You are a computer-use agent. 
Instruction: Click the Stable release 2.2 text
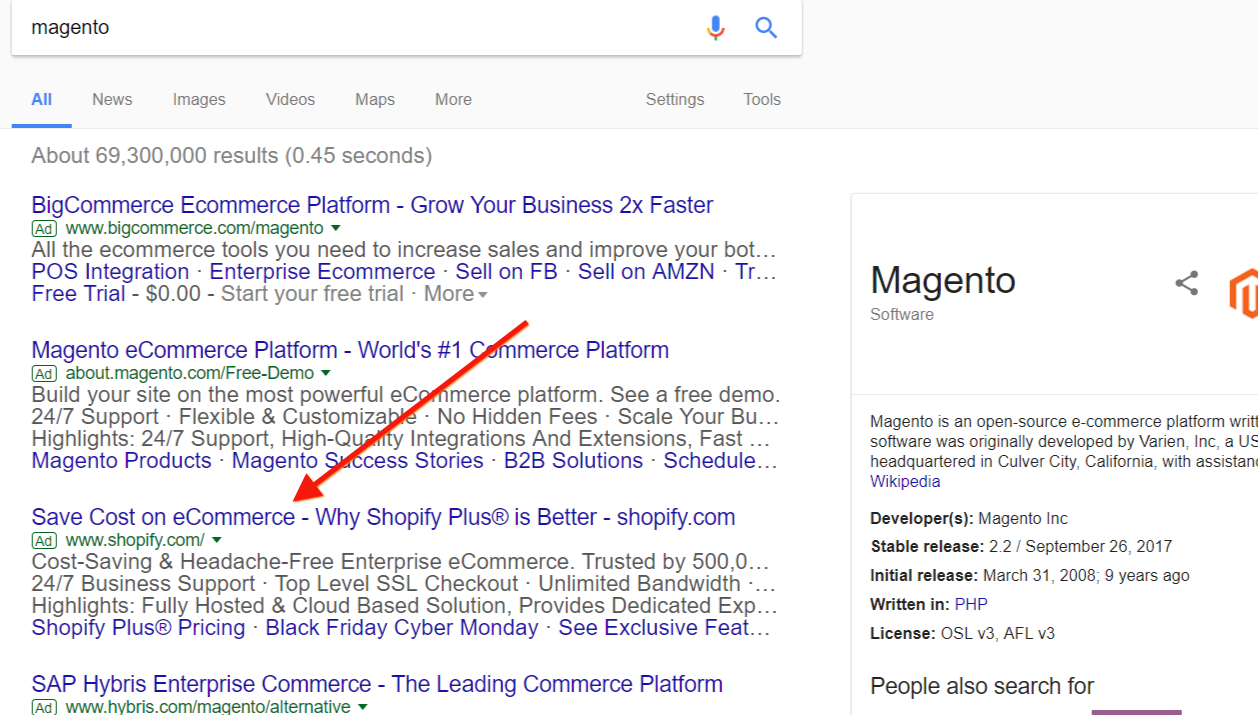click(1021, 547)
